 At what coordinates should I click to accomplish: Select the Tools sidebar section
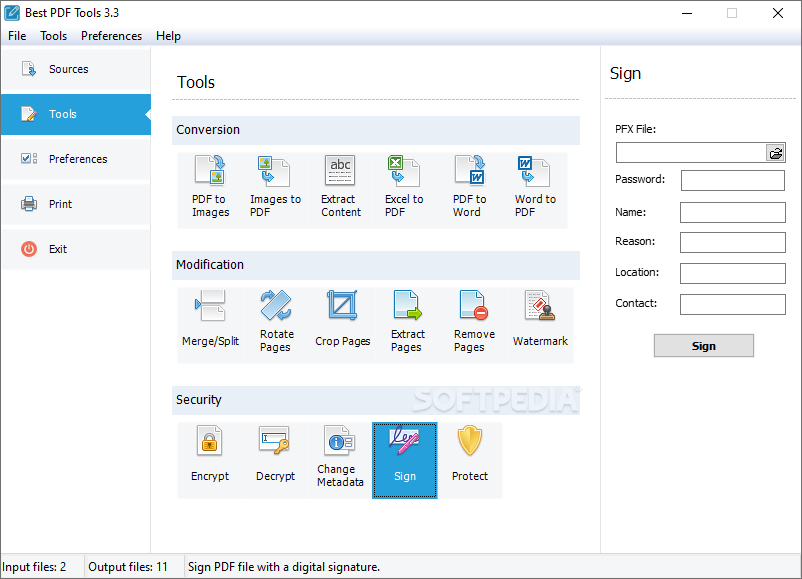(76, 114)
